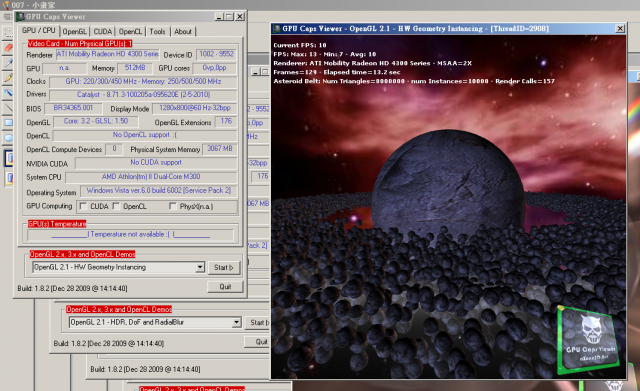Screen dimensions: 640x391
Task: Open the CUDA tab
Action: (103, 31)
